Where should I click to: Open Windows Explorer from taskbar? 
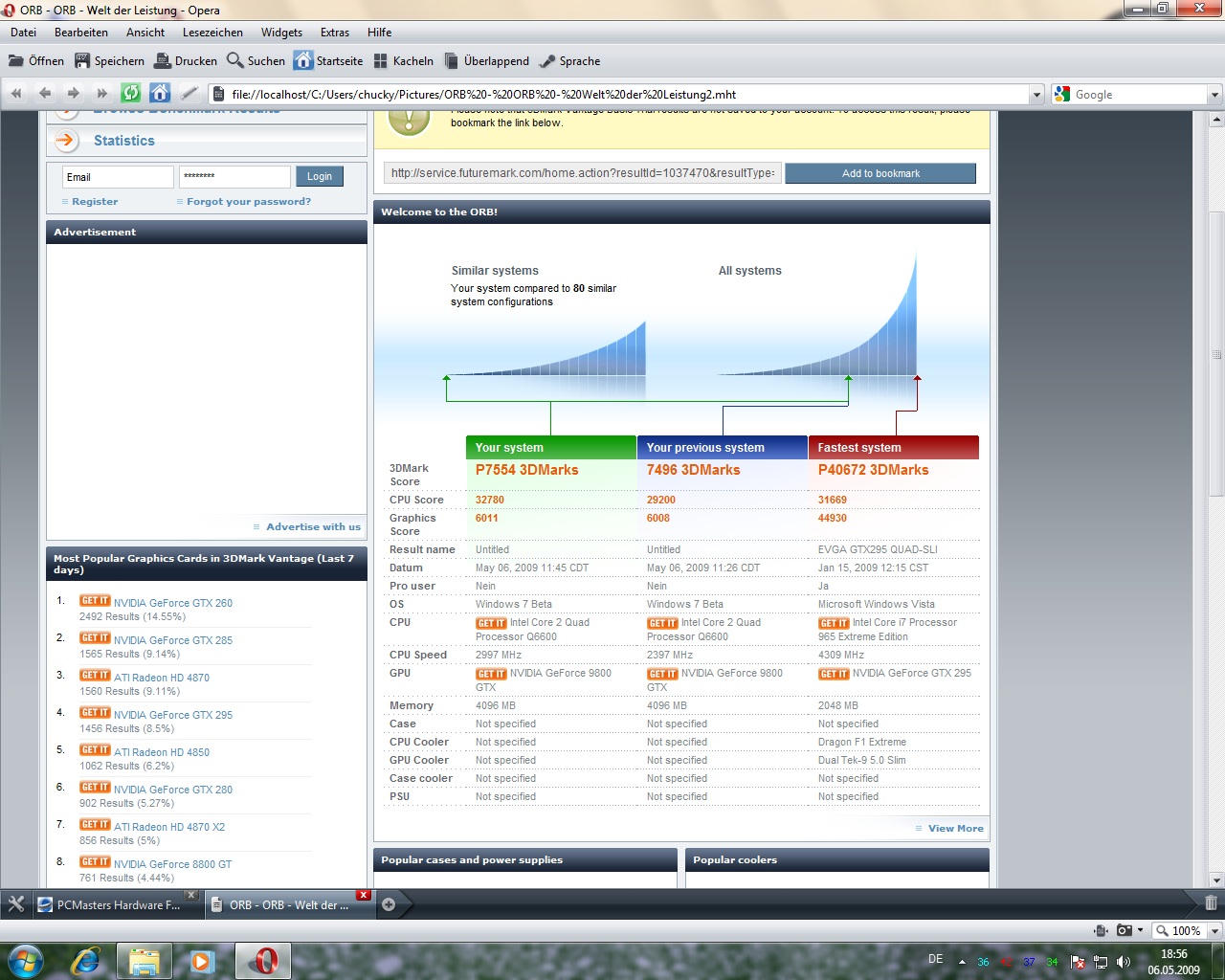pyautogui.click(x=145, y=961)
